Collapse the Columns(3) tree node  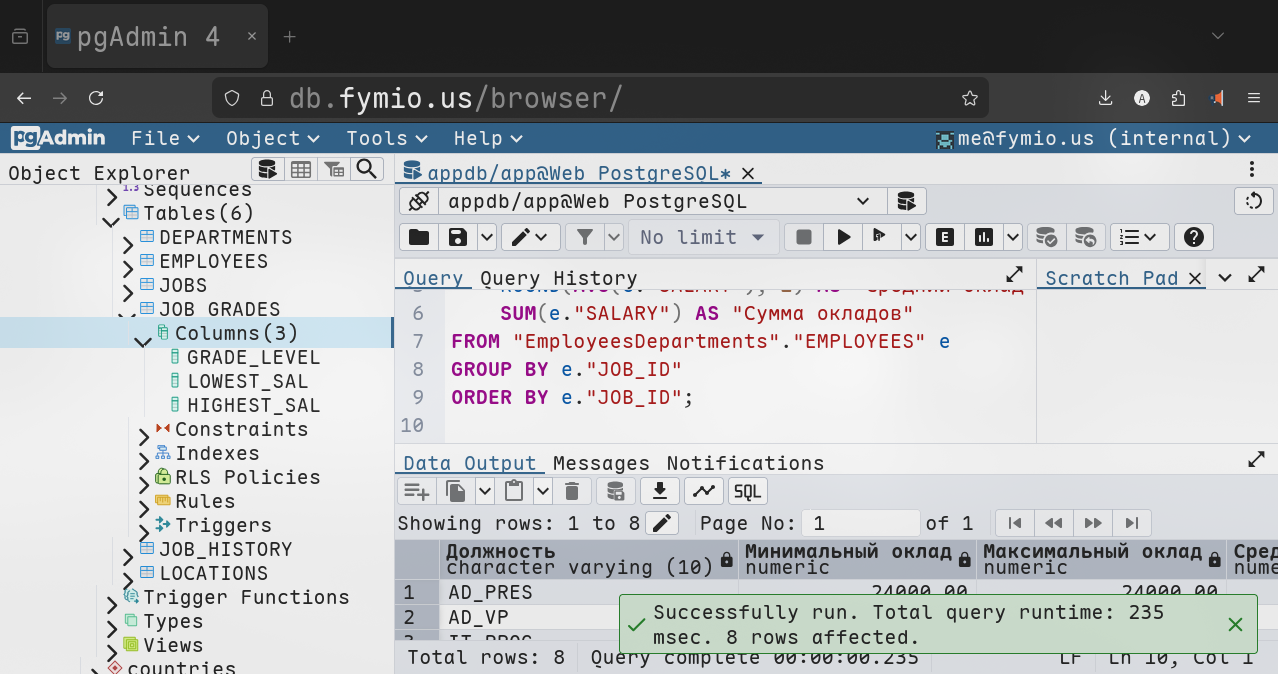pos(143,341)
